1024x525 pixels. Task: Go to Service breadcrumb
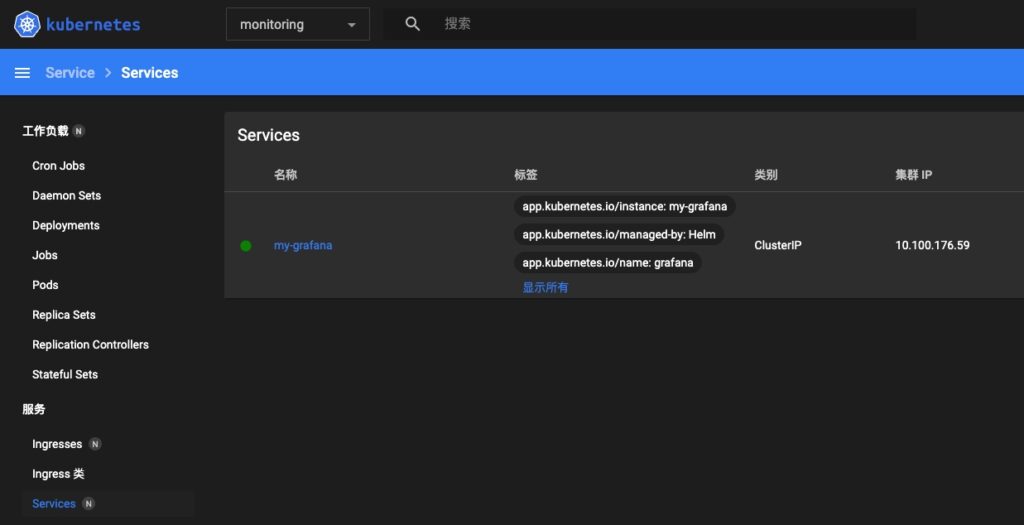tap(70, 72)
